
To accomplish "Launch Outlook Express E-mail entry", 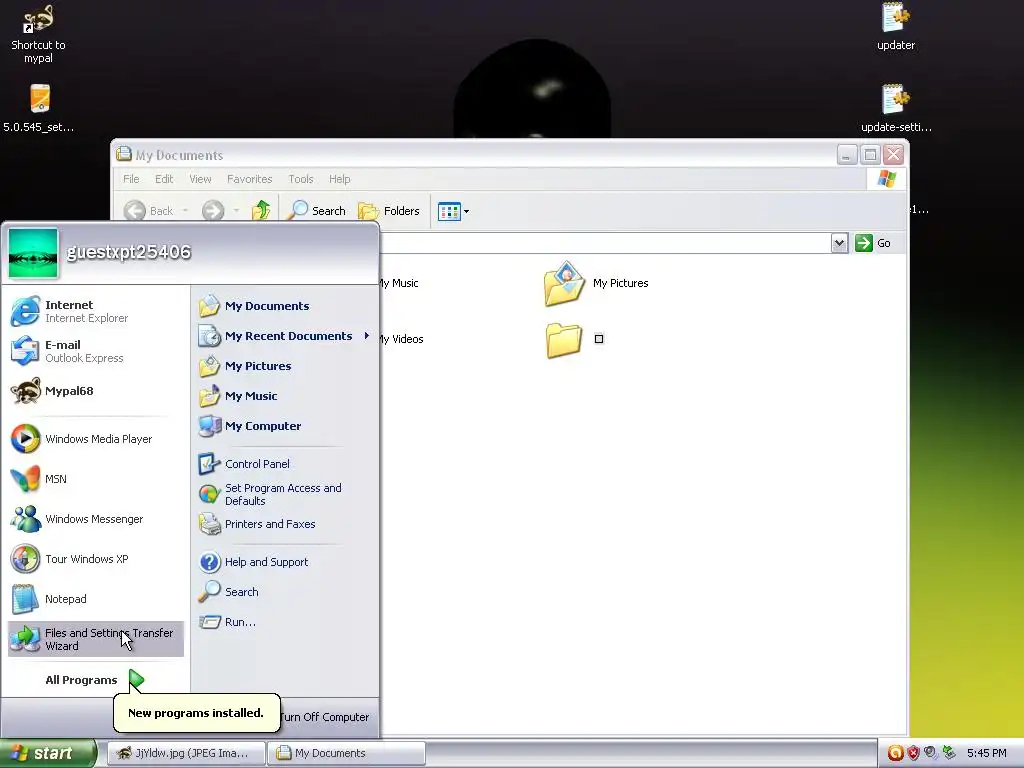I will tap(95, 351).
